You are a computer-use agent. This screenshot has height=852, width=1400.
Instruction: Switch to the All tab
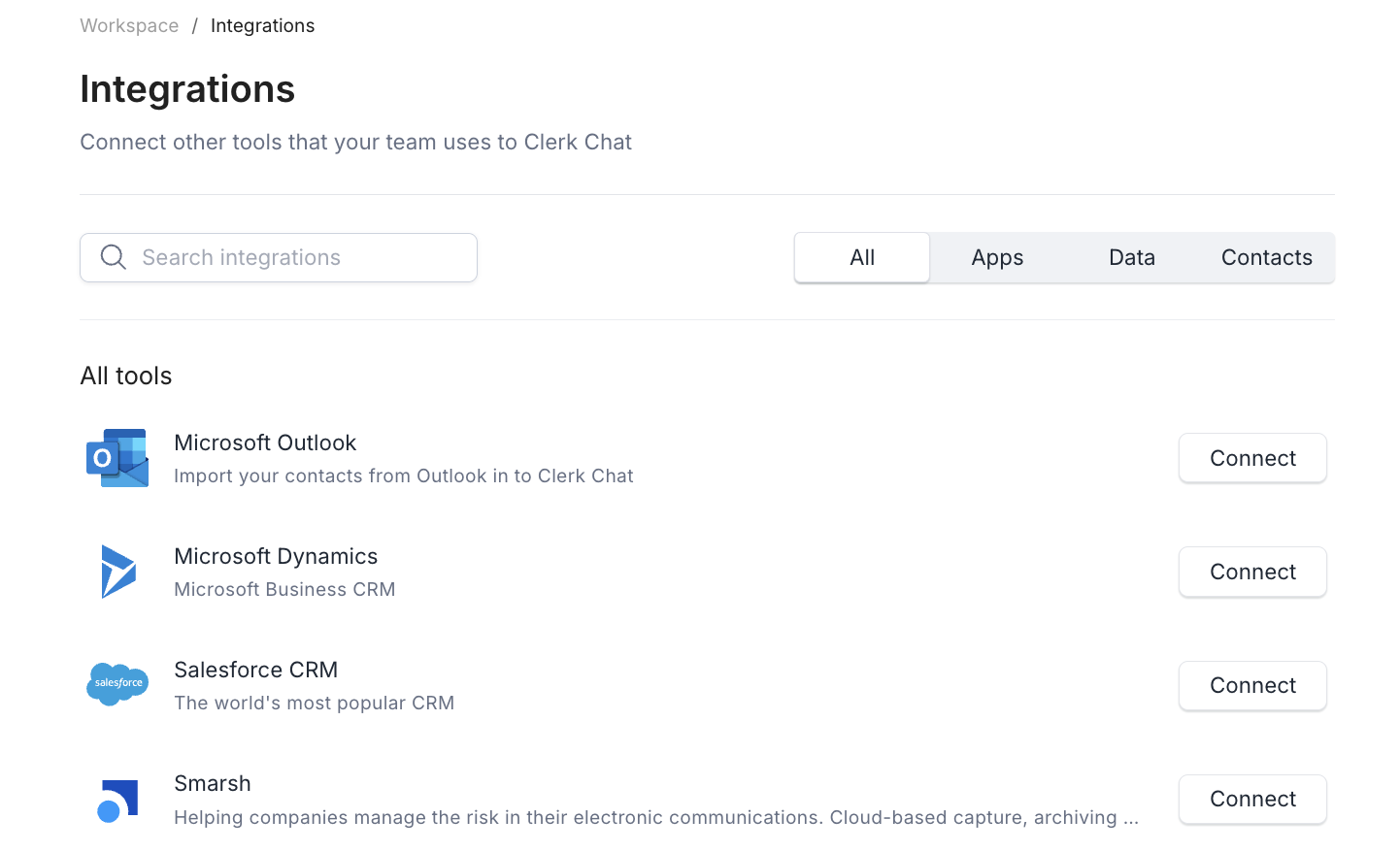[x=862, y=257]
